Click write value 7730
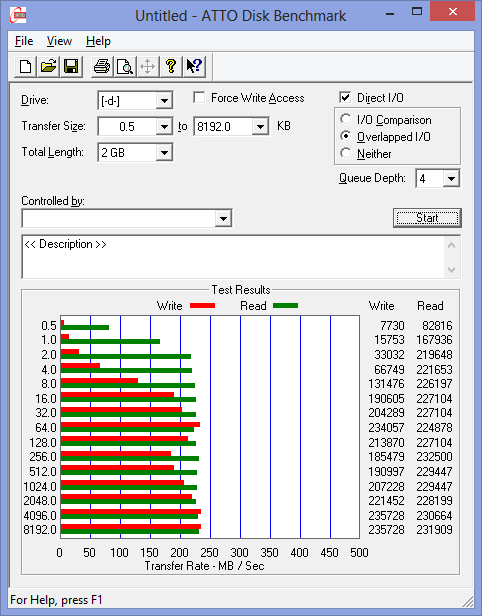Viewport: 482px width, 616px height. click(x=392, y=326)
